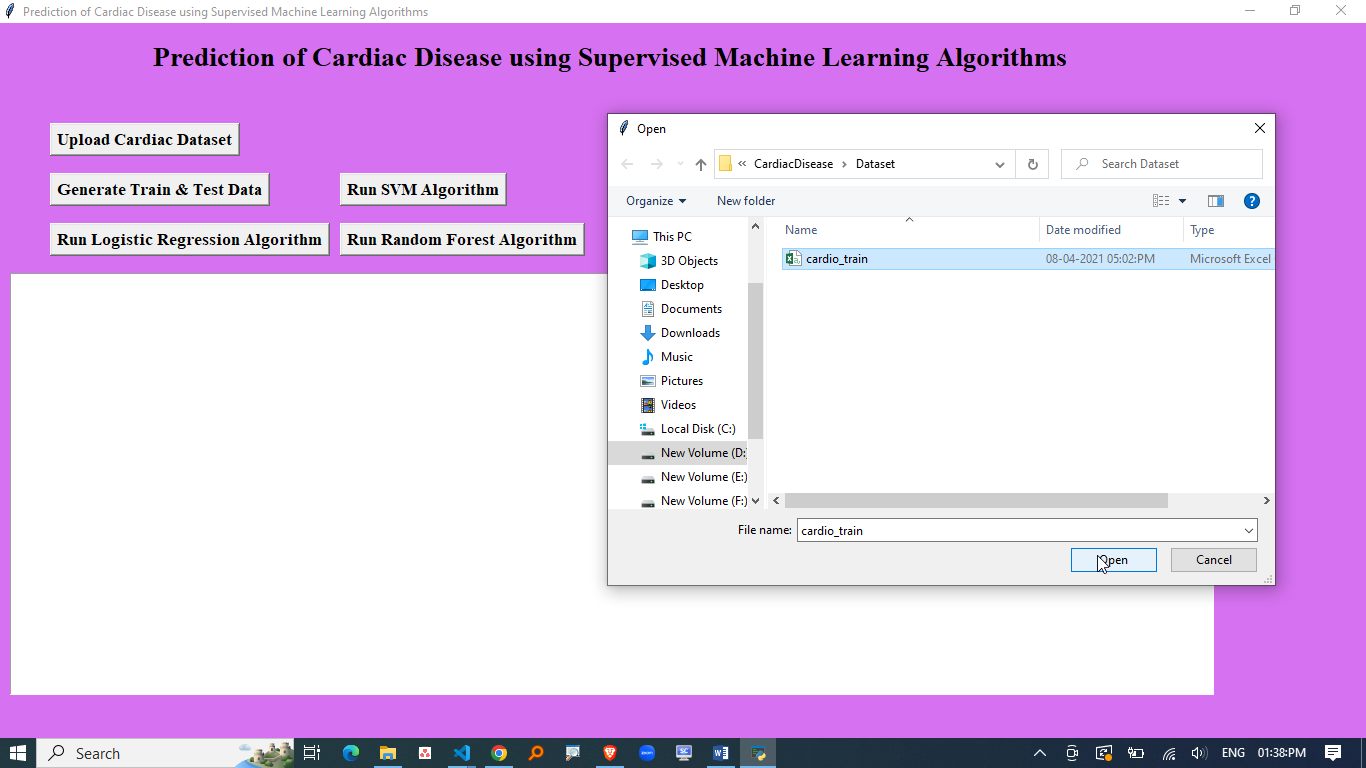The height and width of the screenshot is (768, 1366).
Task: Open dialog Help question mark icon
Action: coord(1251,201)
